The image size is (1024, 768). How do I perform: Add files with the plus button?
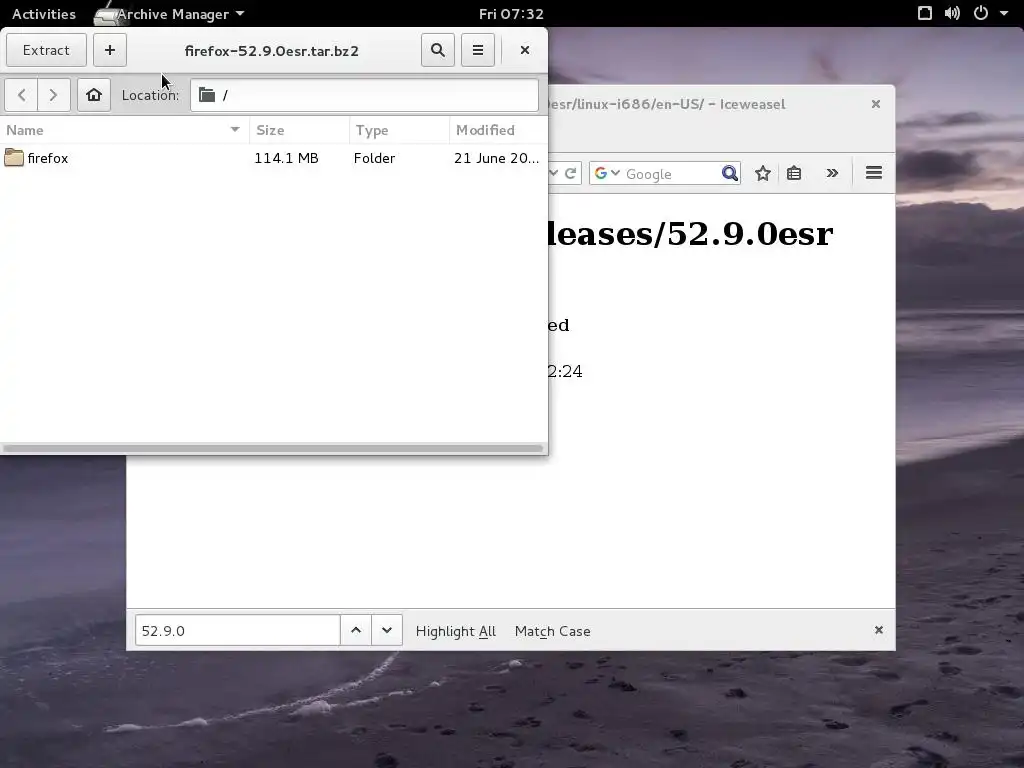pyautogui.click(x=110, y=50)
